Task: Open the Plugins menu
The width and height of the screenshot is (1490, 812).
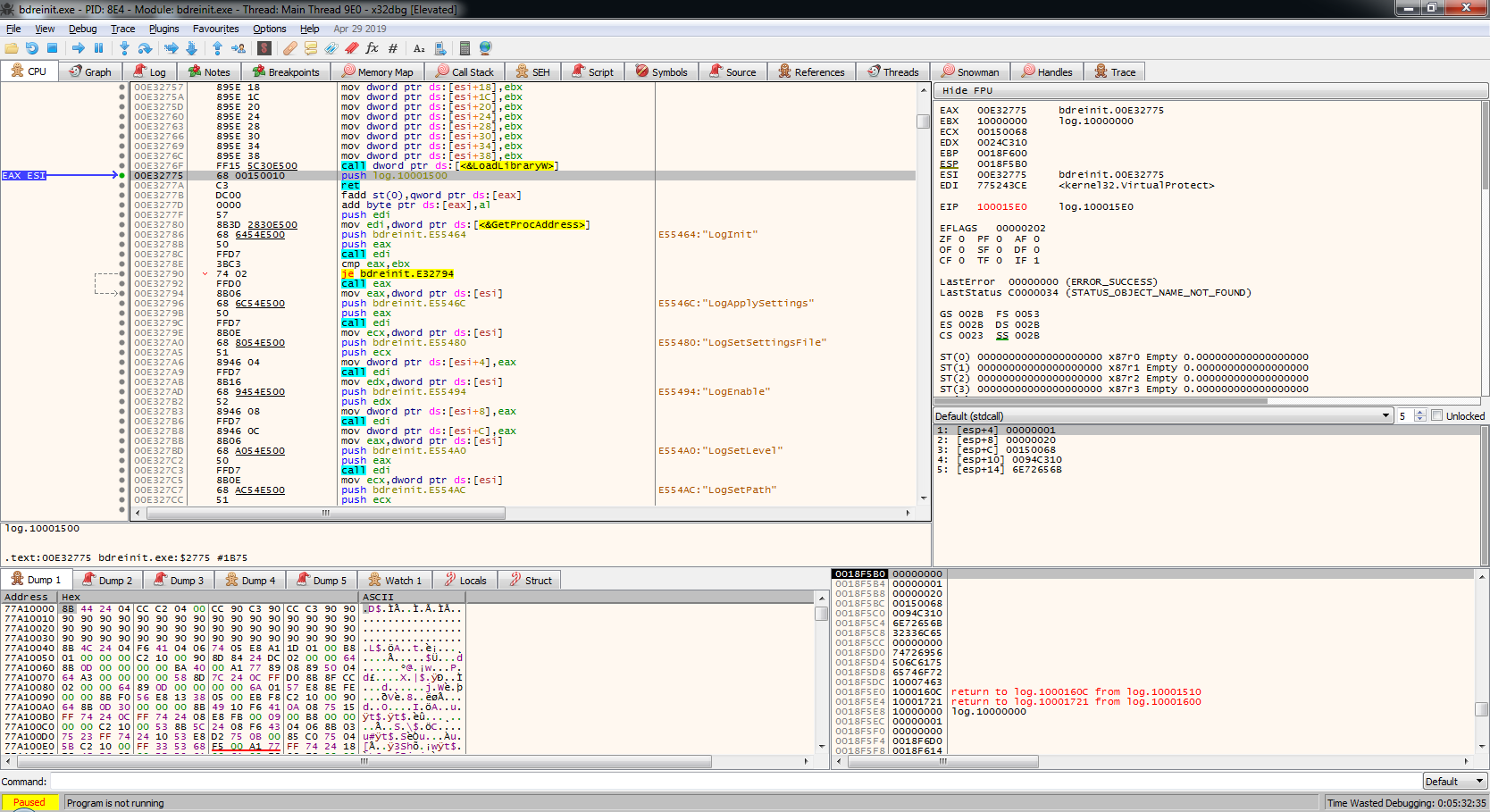Action: click(x=163, y=29)
